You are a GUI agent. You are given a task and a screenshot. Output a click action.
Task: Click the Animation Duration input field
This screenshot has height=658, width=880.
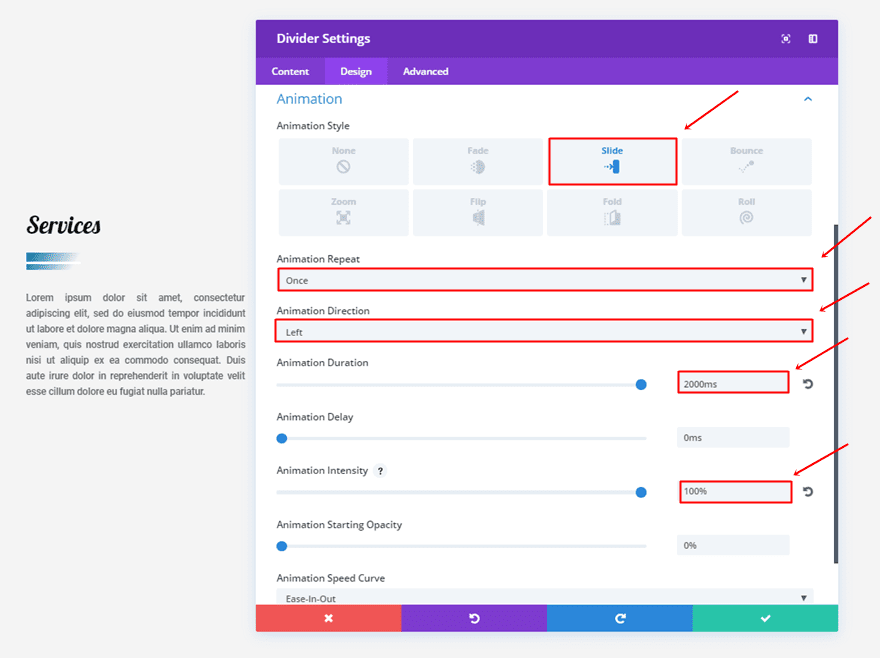point(733,384)
